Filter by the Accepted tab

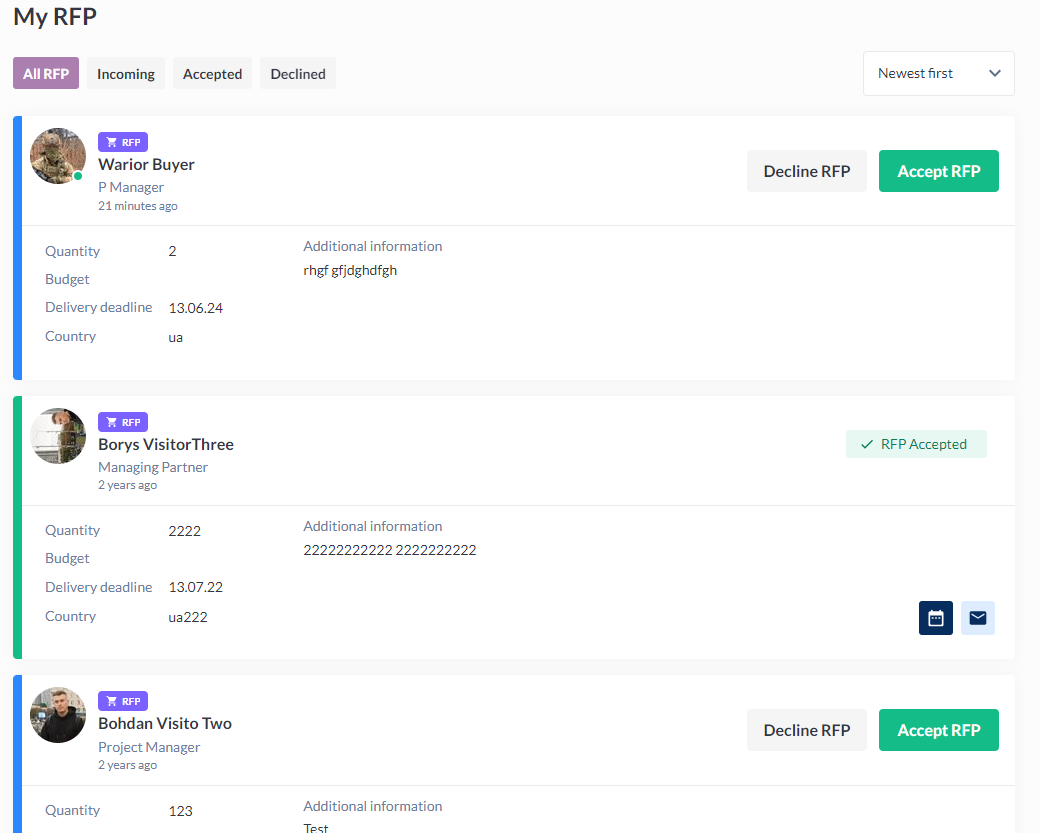pos(212,73)
